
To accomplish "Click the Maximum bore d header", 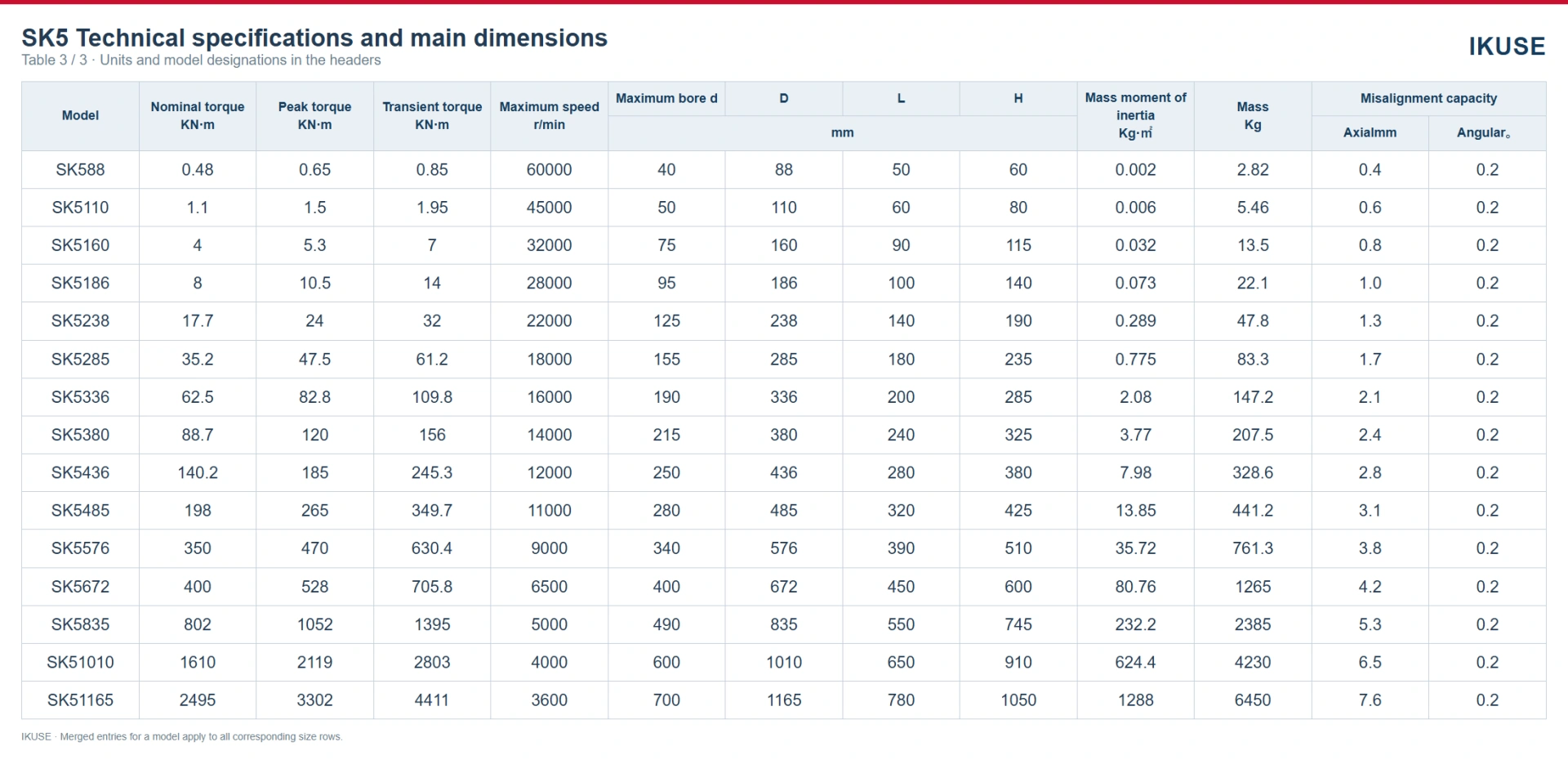I will point(666,98).
